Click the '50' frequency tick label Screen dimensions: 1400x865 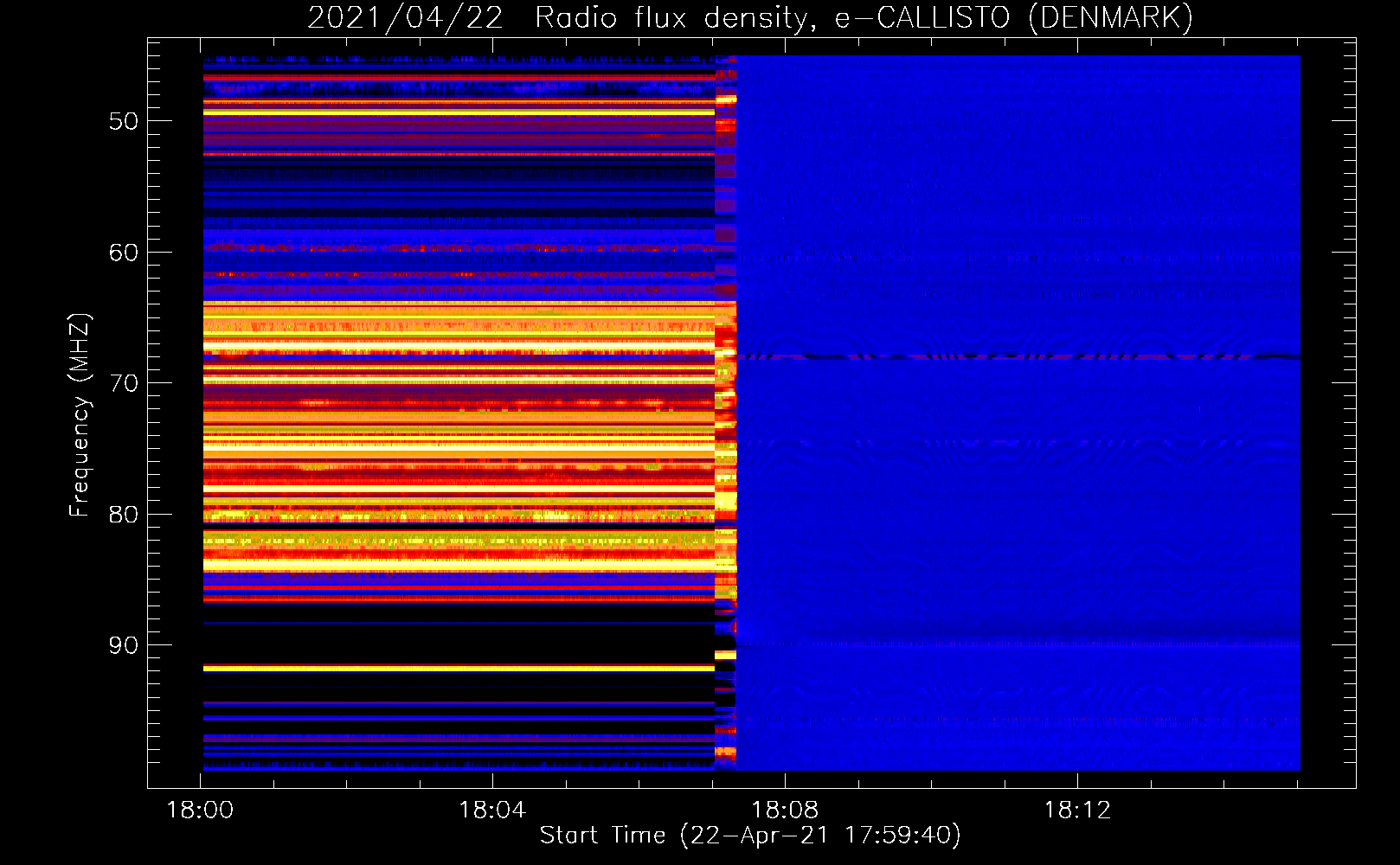pos(124,121)
